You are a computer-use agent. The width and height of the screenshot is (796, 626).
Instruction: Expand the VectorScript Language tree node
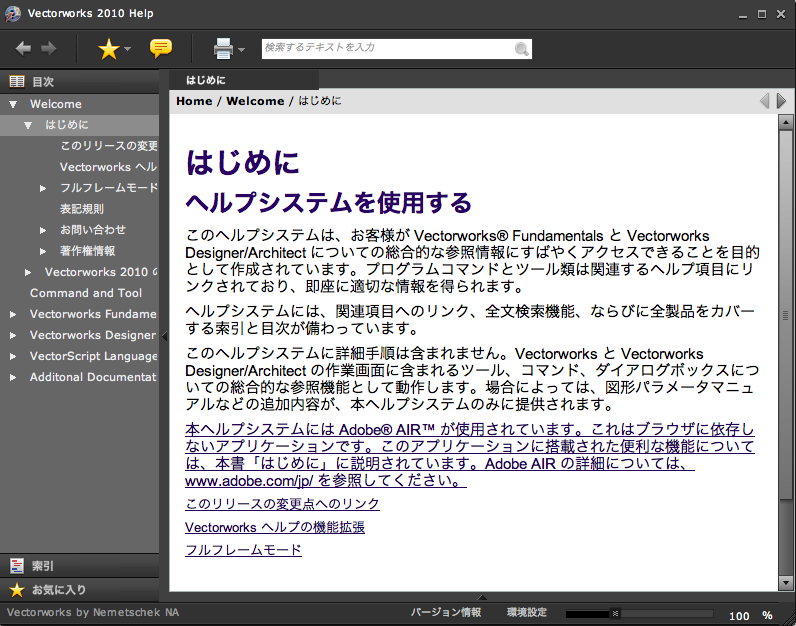click(13, 356)
